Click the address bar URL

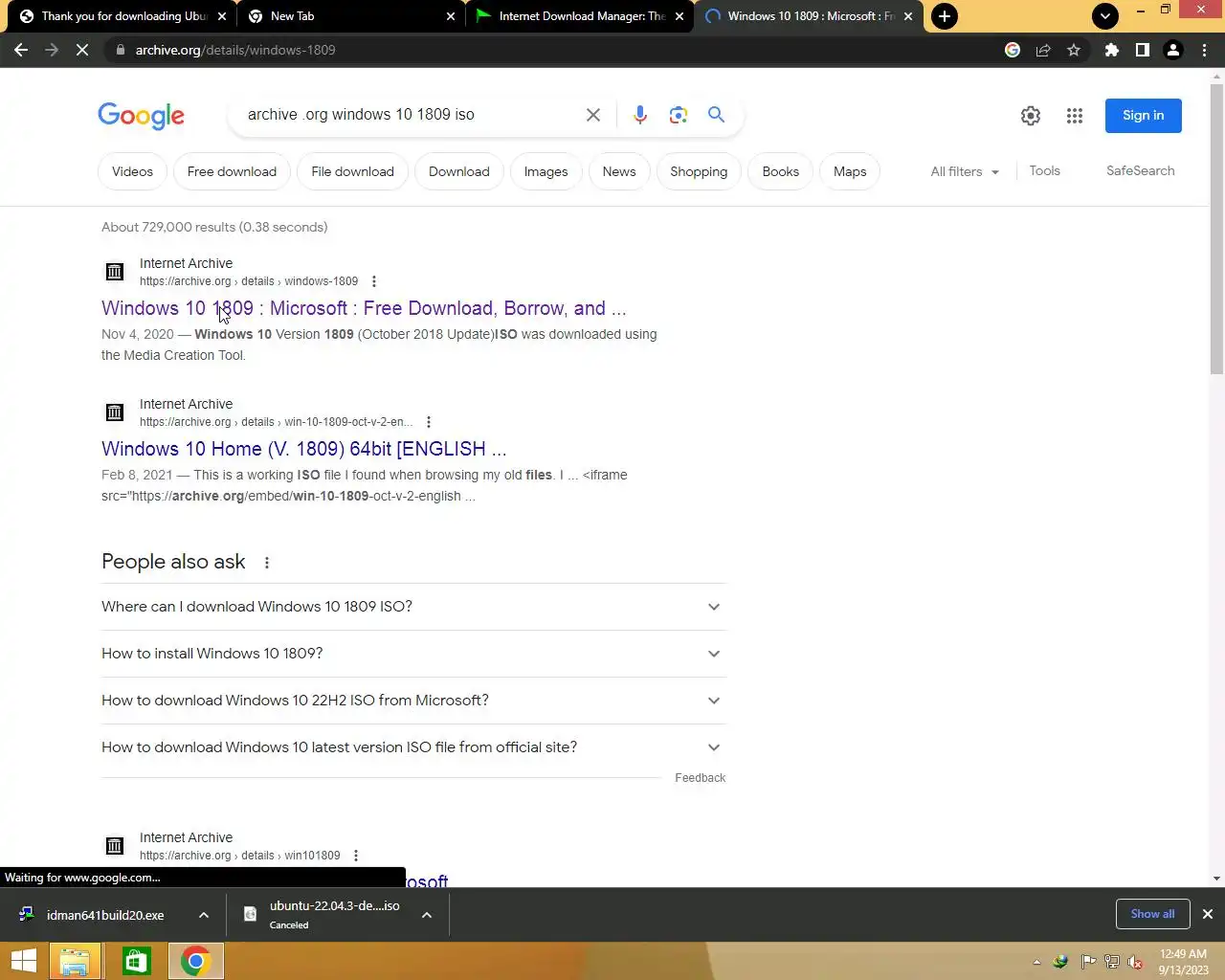tap(235, 50)
